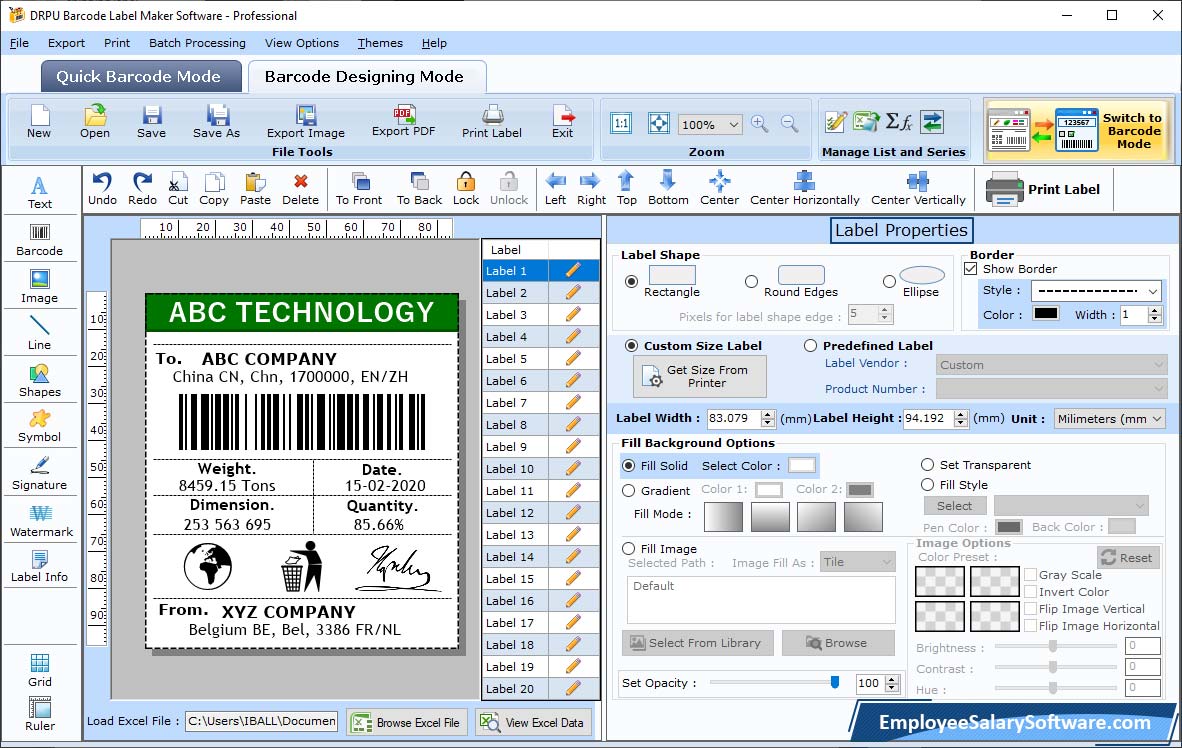
Task: Add a Signature element
Action: tap(40, 474)
